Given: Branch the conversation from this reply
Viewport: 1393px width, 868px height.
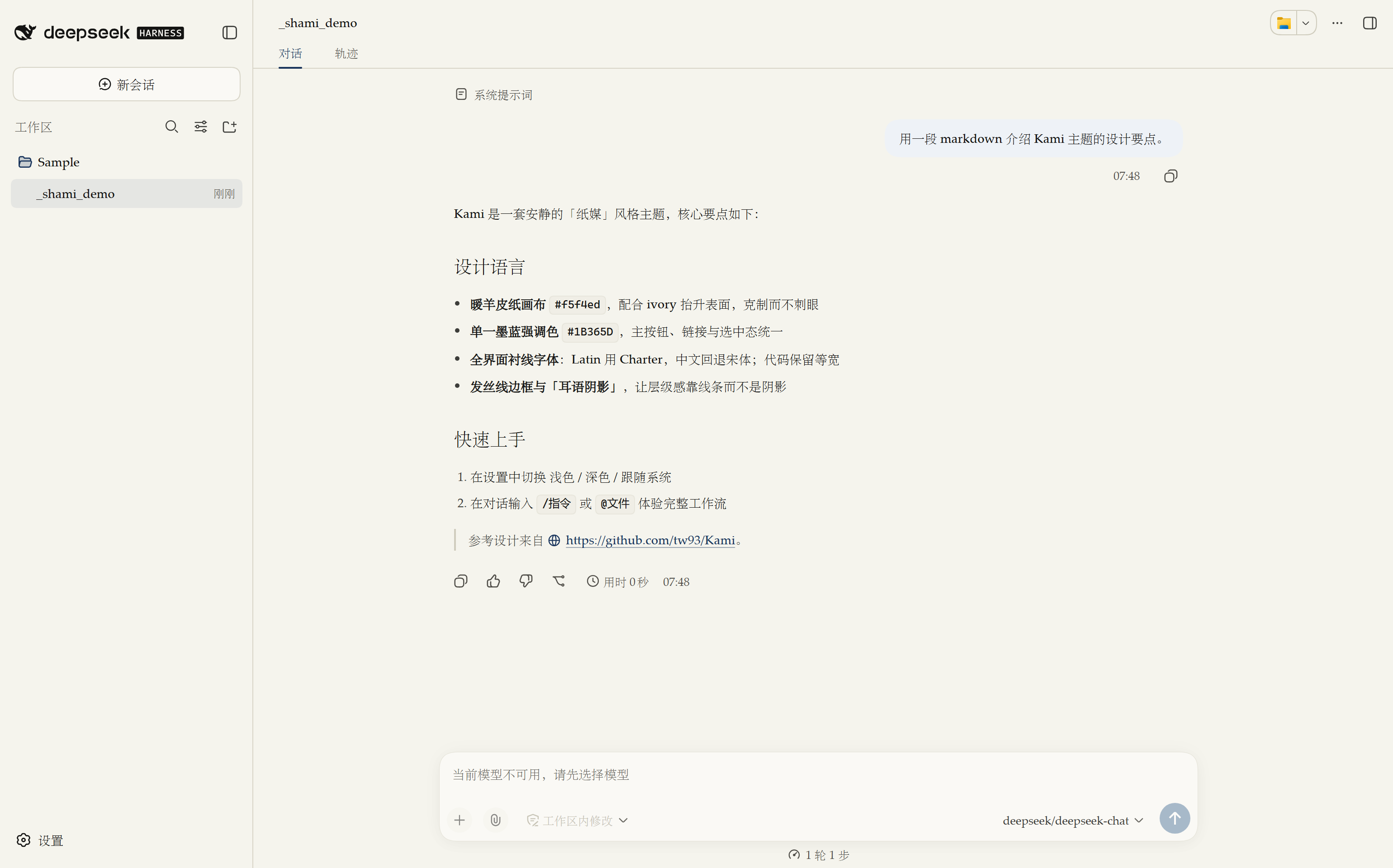Looking at the screenshot, I should (559, 581).
